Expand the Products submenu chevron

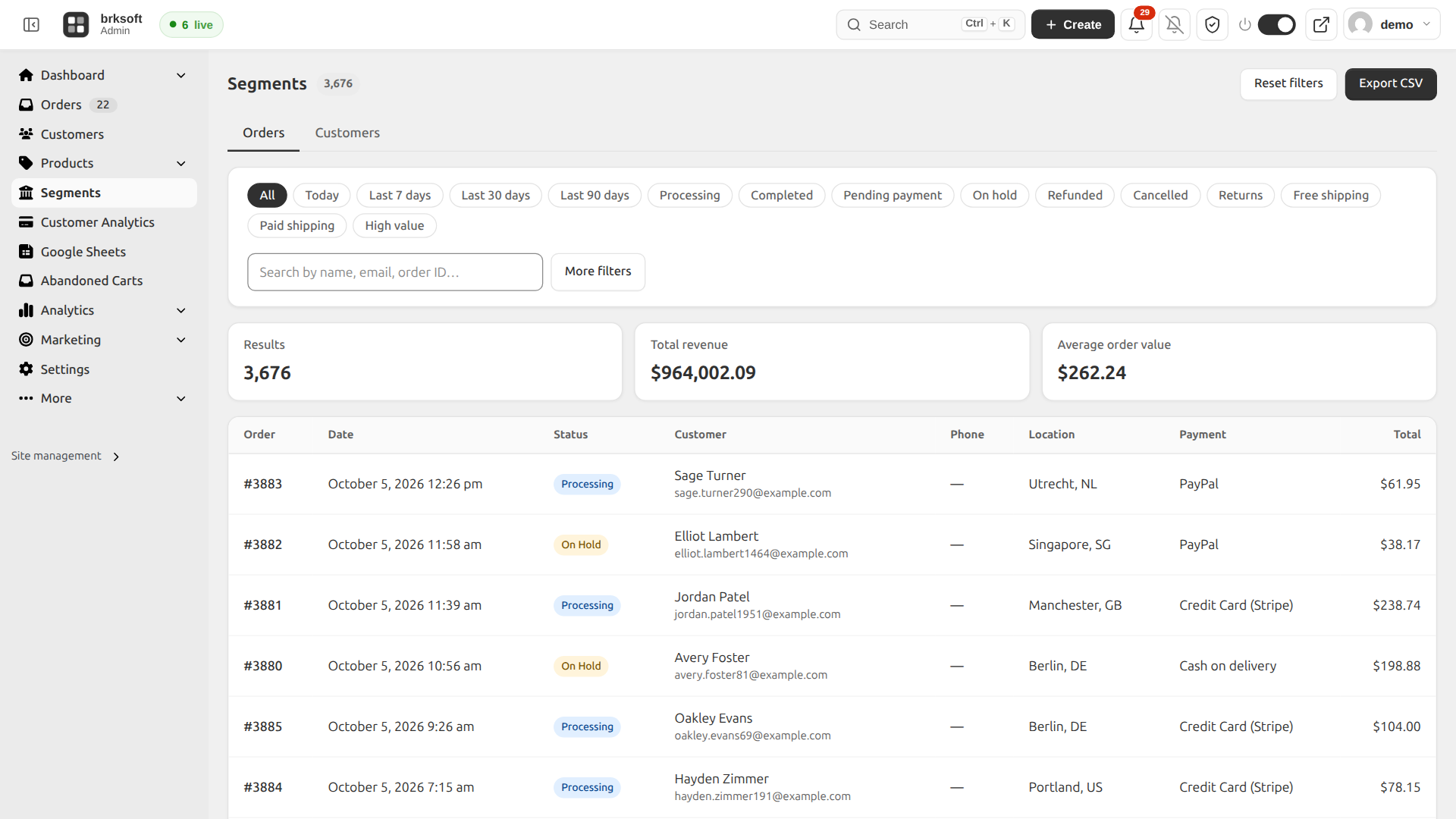pos(181,163)
